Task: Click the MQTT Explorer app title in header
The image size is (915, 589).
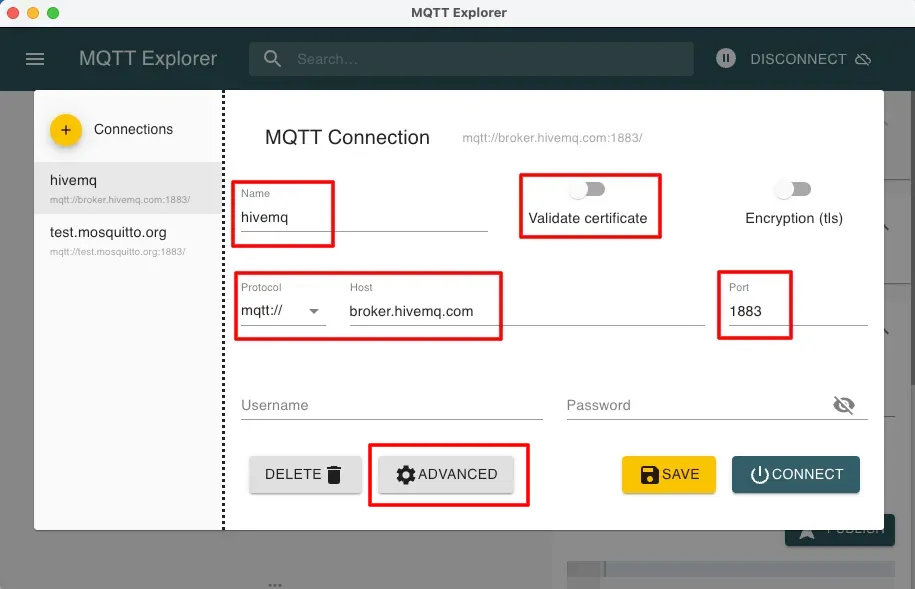Action: [x=148, y=58]
